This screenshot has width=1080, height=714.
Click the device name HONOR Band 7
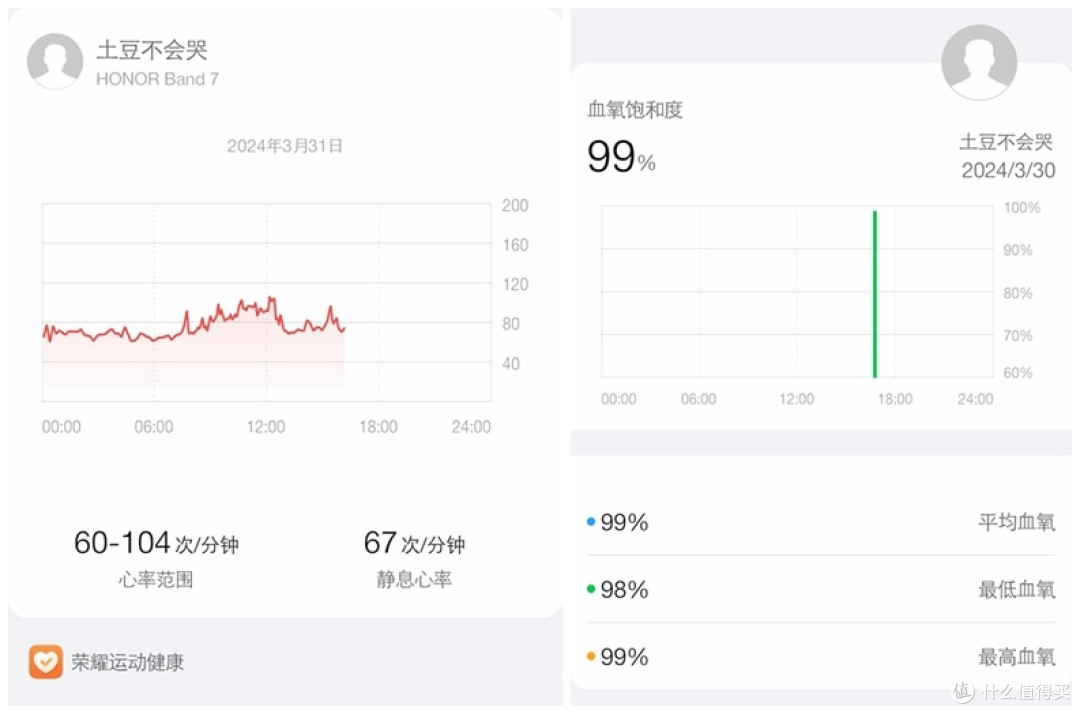pyautogui.click(x=157, y=79)
